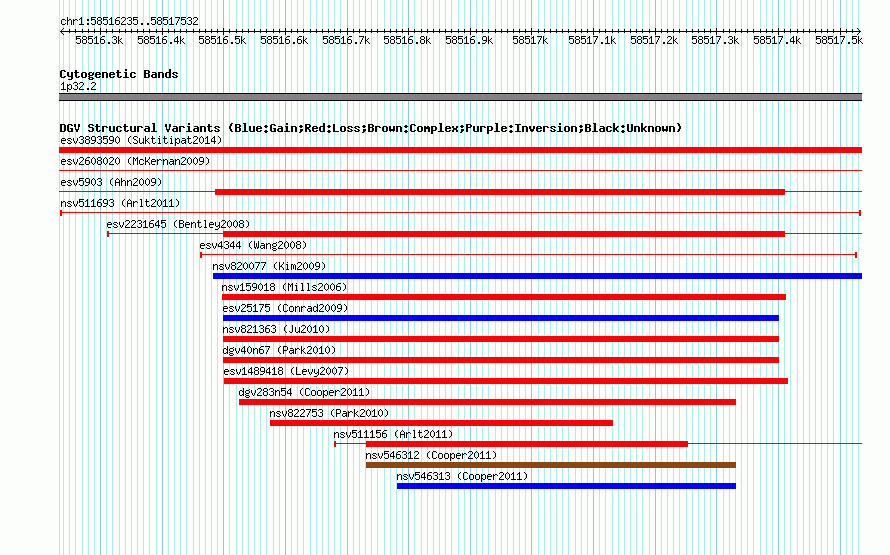Select the esv5903 thick red bar
890x555 pixels.
(x=500, y=192)
